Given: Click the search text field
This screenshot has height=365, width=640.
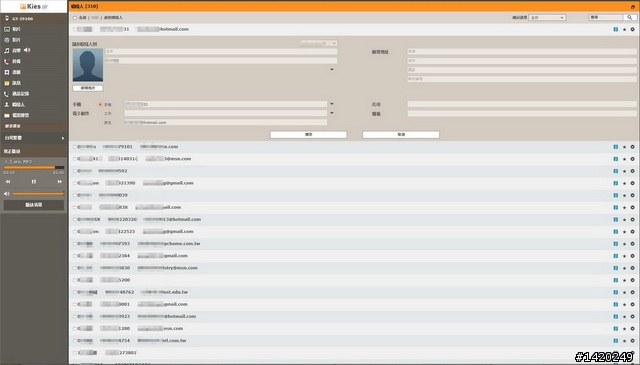Looking at the screenshot, I should (606, 17).
